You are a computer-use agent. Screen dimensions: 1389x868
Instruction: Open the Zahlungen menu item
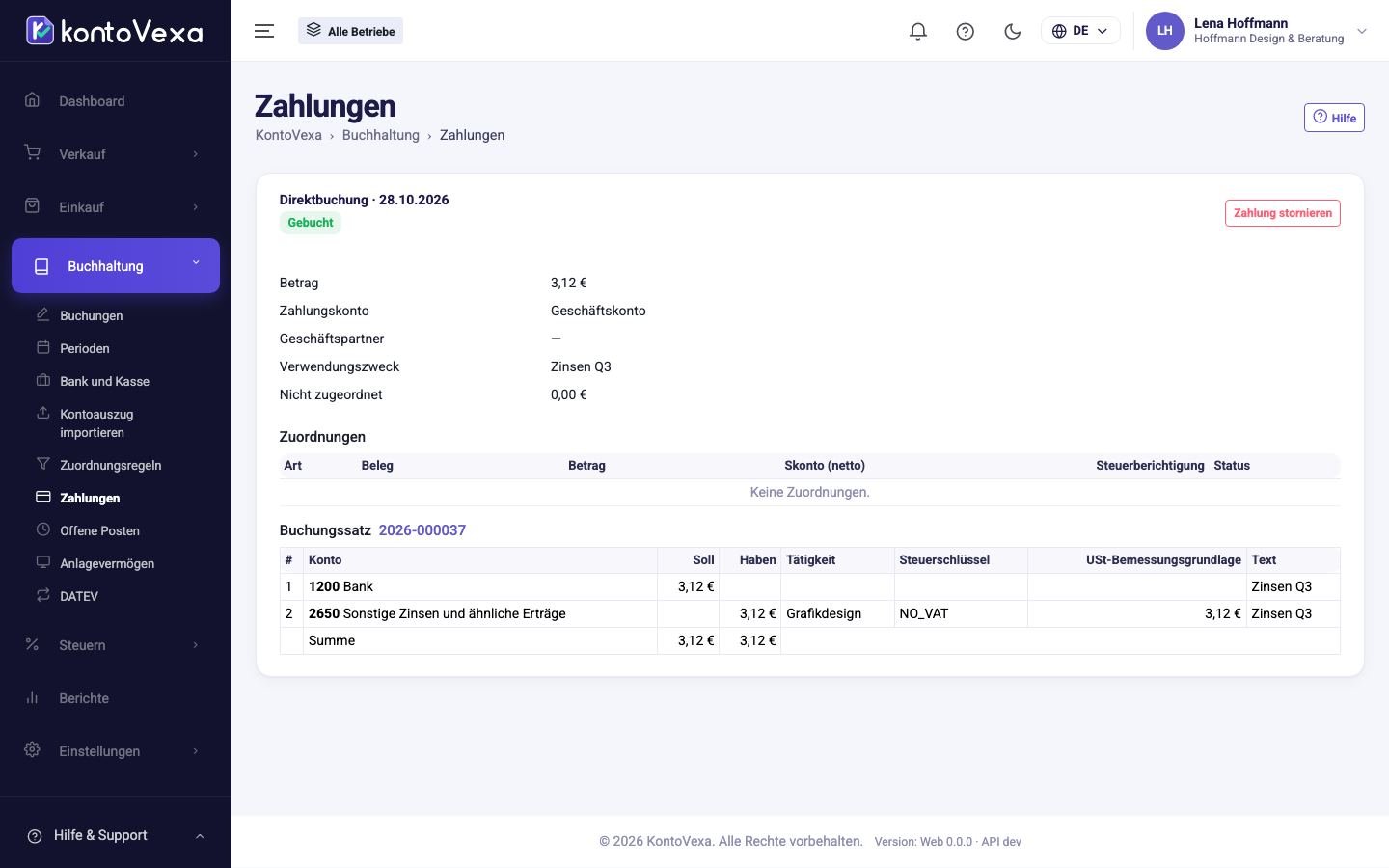[x=90, y=498]
